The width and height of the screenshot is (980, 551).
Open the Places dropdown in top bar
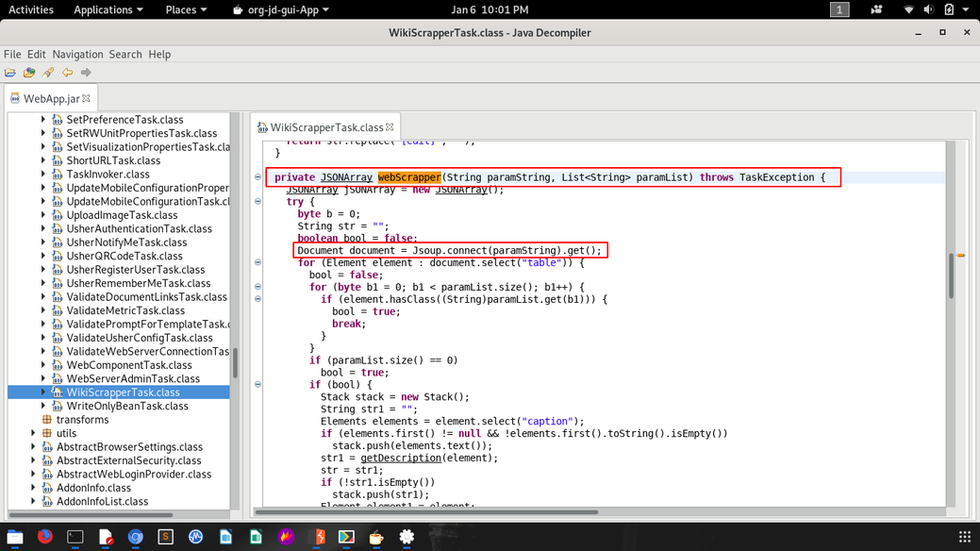[x=186, y=9]
